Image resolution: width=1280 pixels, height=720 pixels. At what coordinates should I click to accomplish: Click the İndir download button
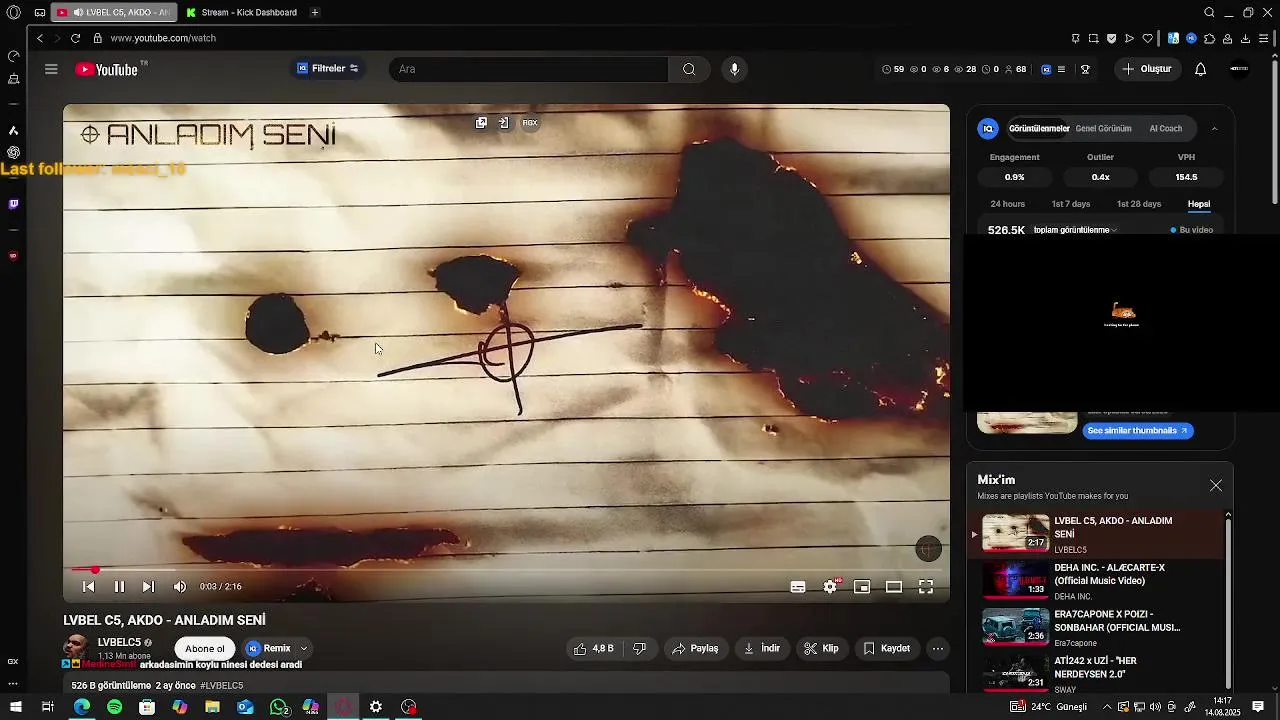point(761,648)
